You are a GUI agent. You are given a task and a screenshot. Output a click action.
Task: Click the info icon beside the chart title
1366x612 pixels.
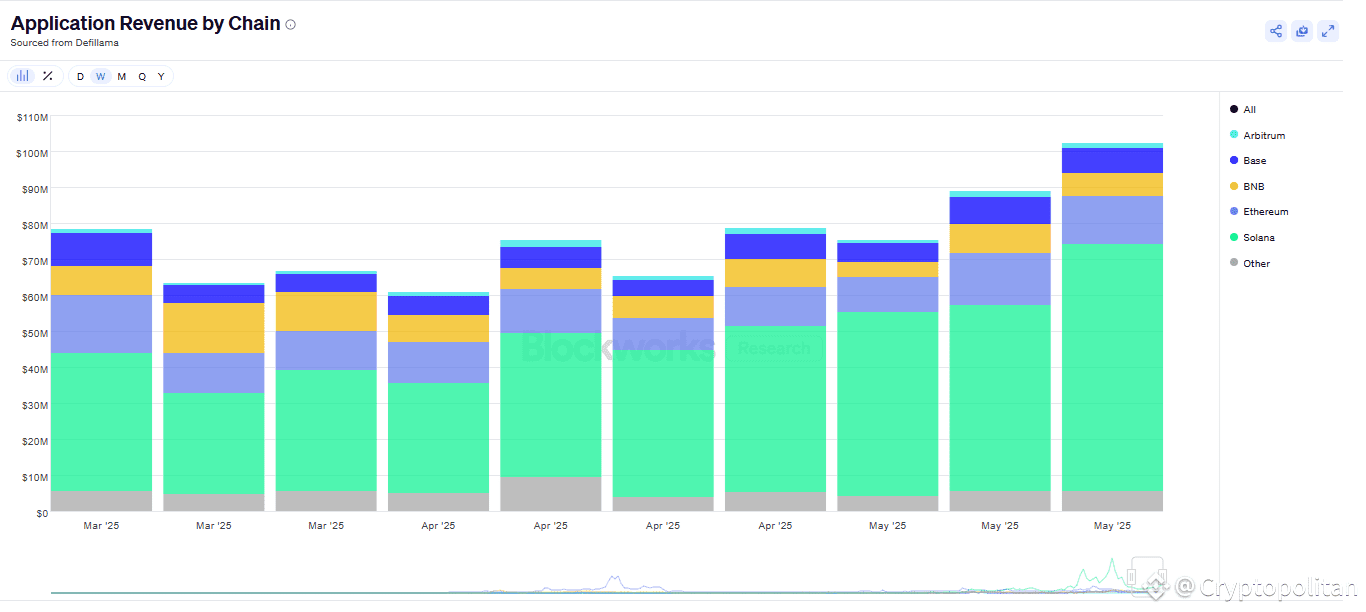tap(290, 23)
